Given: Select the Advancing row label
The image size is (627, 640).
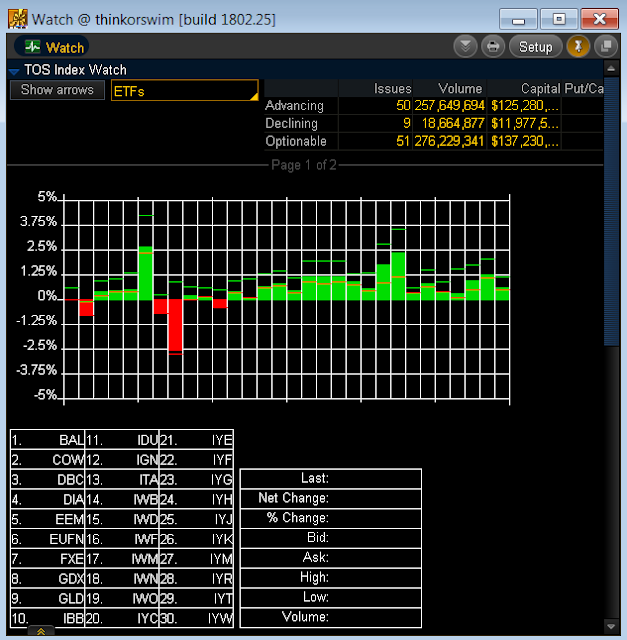Looking at the screenshot, I should click(294, 106).
